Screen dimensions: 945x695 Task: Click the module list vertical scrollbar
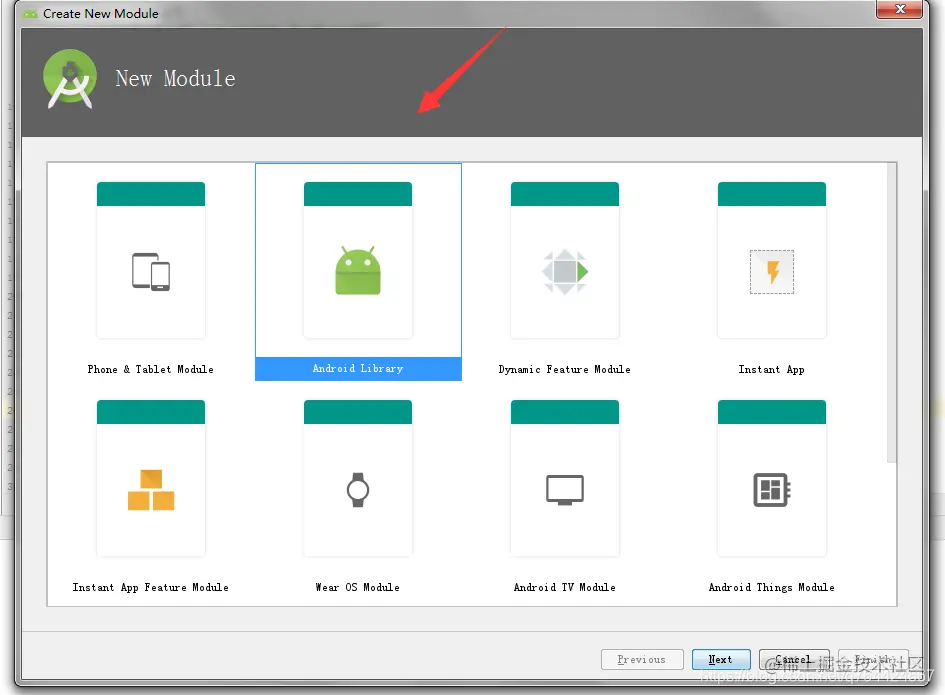(x=891, y=313)
